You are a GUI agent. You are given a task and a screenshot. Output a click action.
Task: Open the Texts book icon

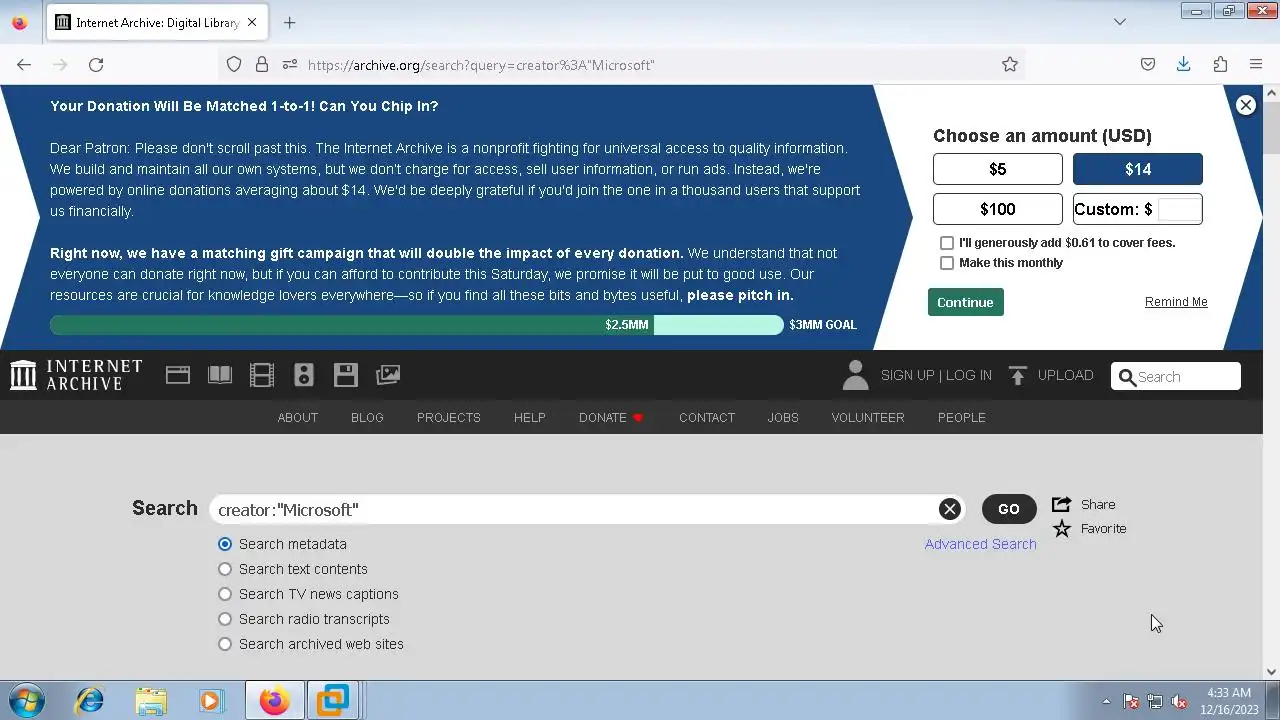coord(220,375)
